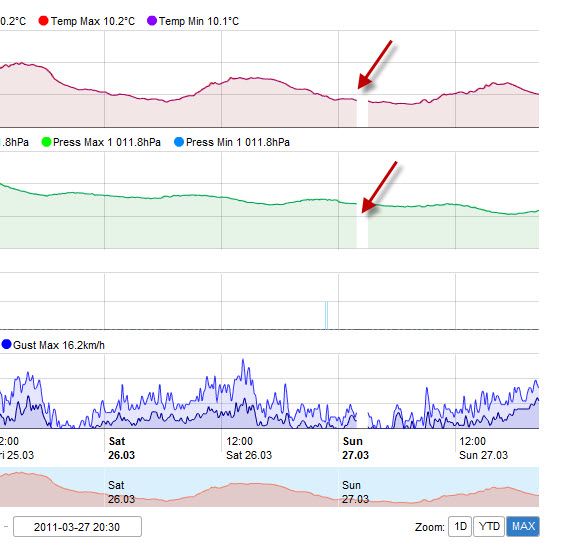This screenshot has height=553, width=575.
Task: Toggle the Temp Min legend purple dot
Action: 151,21
